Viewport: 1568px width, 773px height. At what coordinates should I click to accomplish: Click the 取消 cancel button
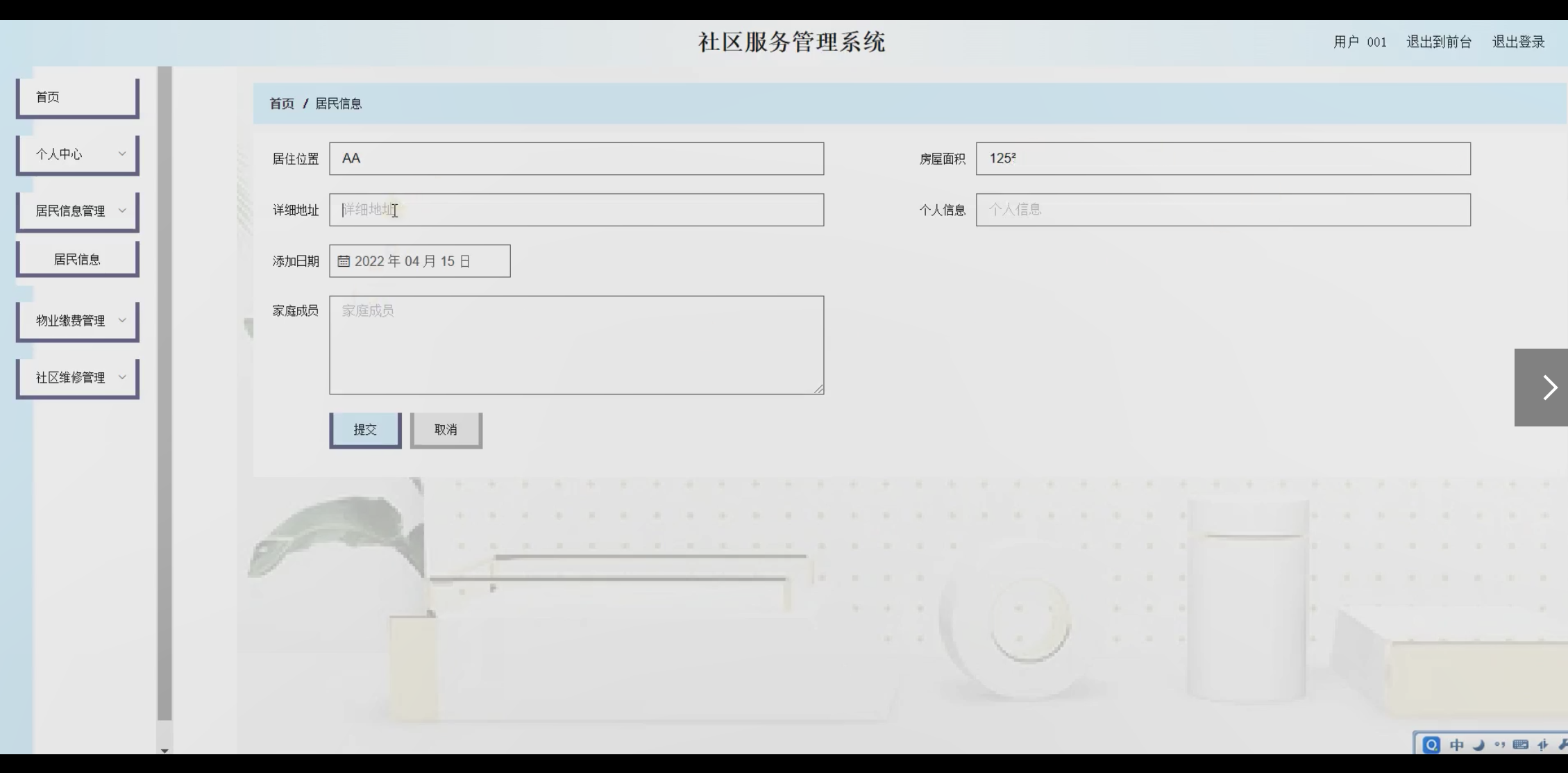point(446,430)
